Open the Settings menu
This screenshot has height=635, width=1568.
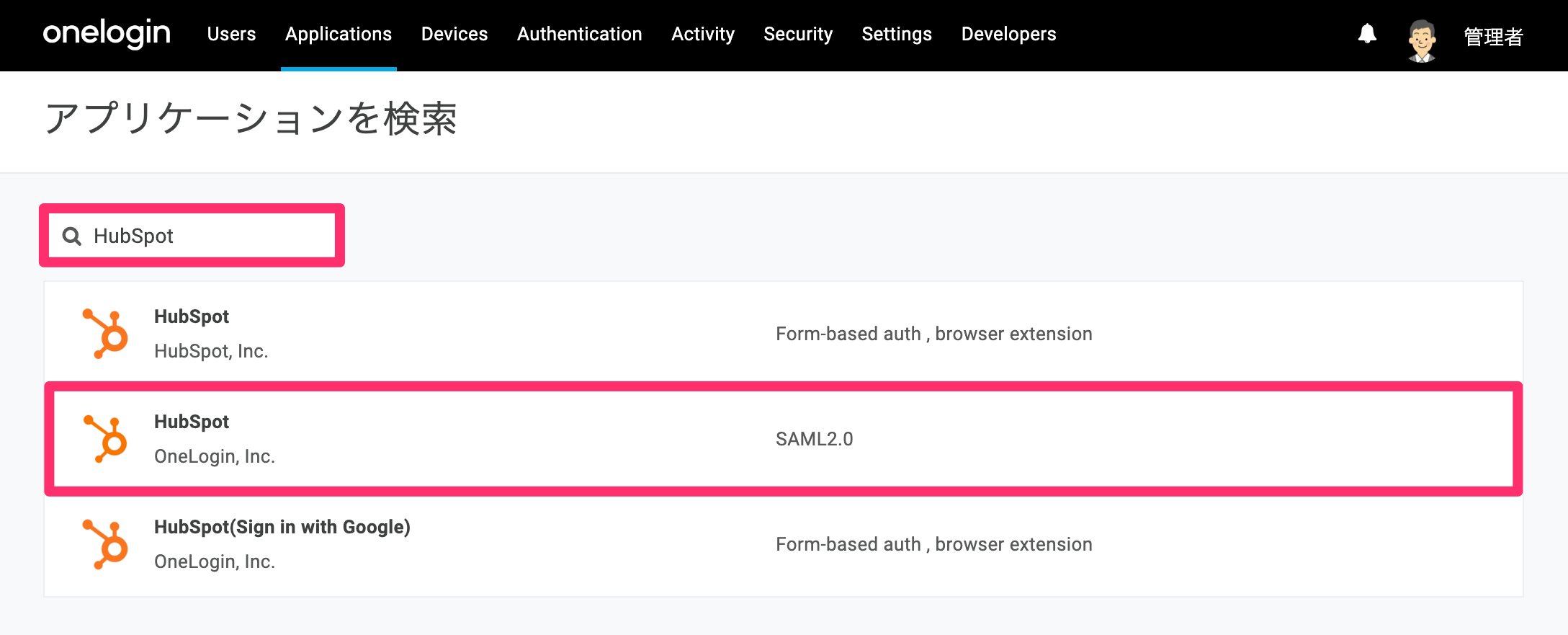coord(897,34)
